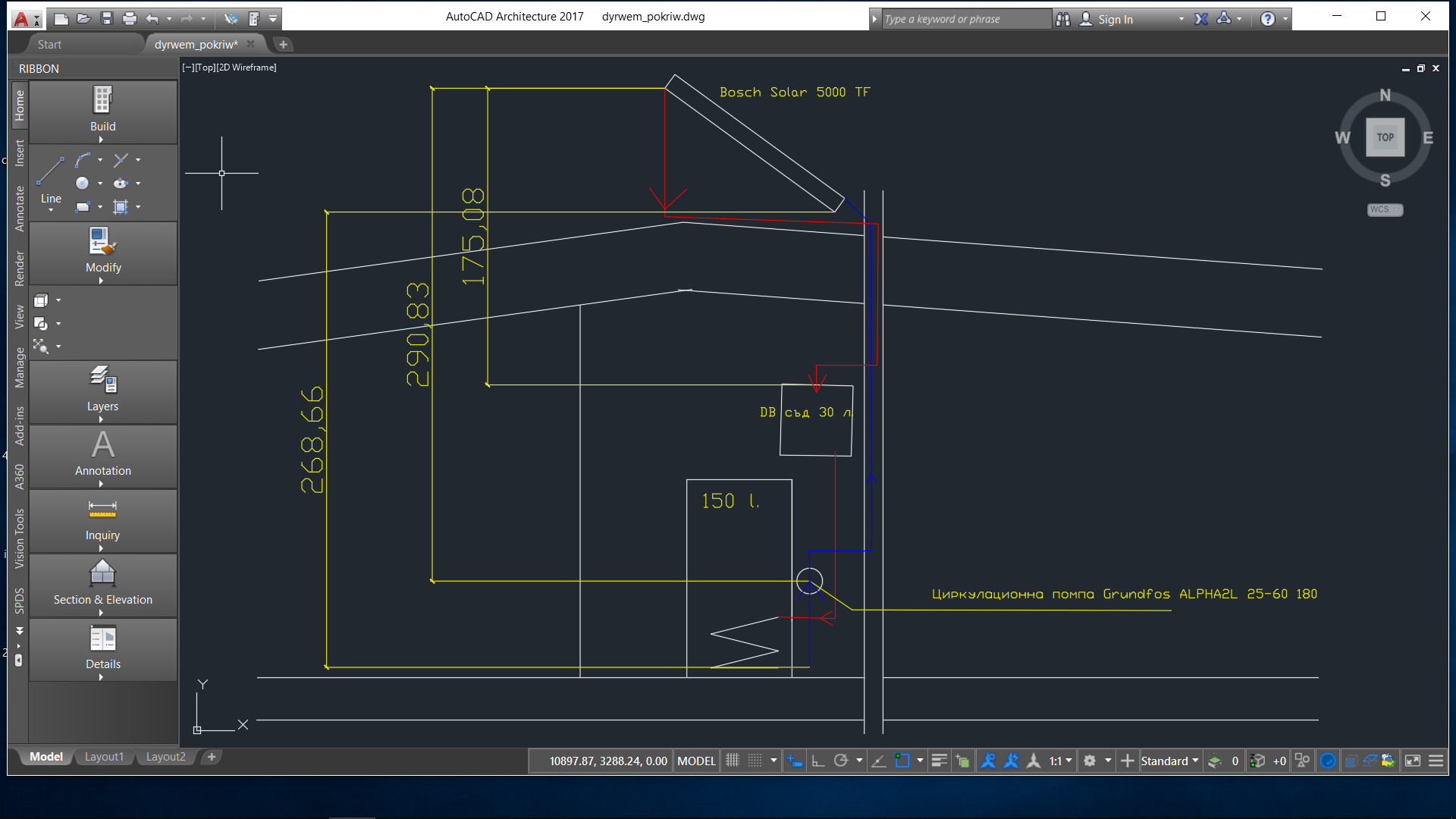Toggle polar tracking in status bar
The image size is (1456, 819).
point(841,761)
